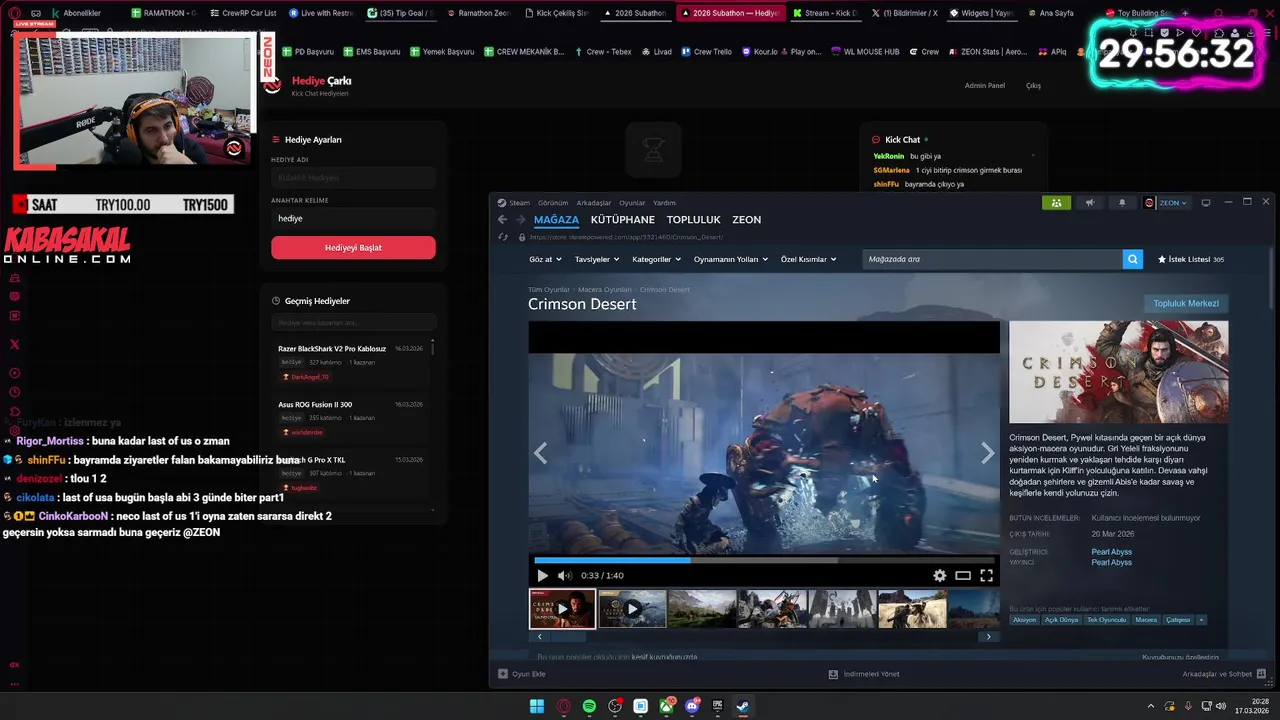Switch to the TOPLULUK tab
Screen dimensions: 1280x720
point(693,220)
